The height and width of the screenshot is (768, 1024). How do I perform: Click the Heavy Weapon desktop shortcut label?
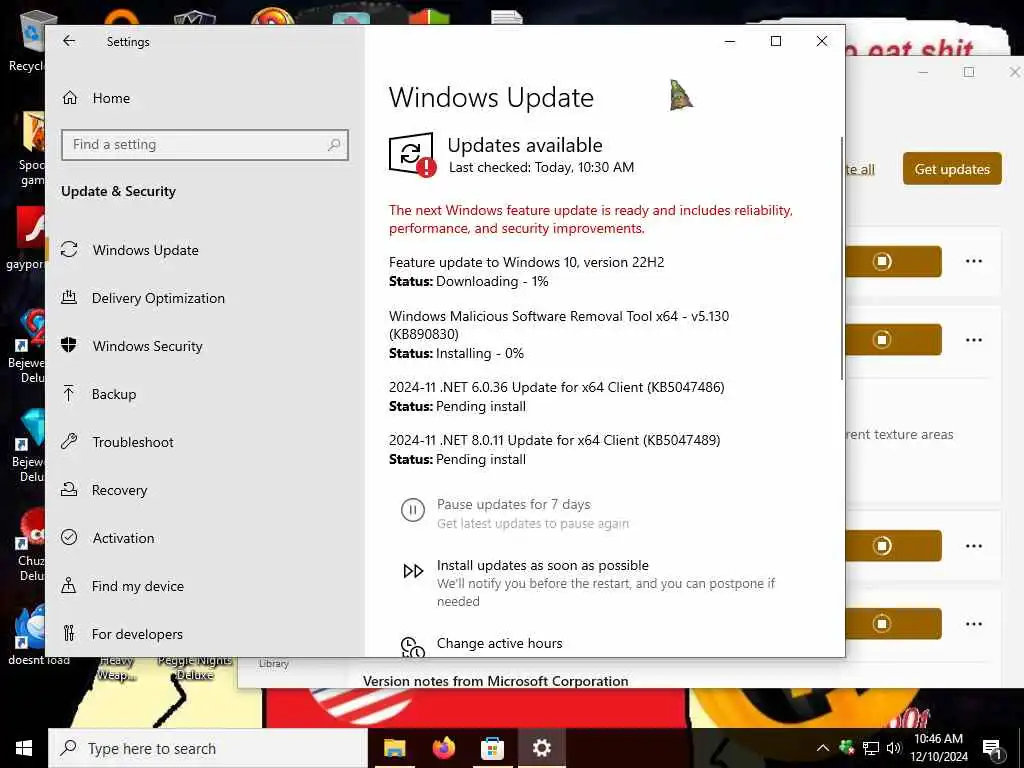(118, 669)
